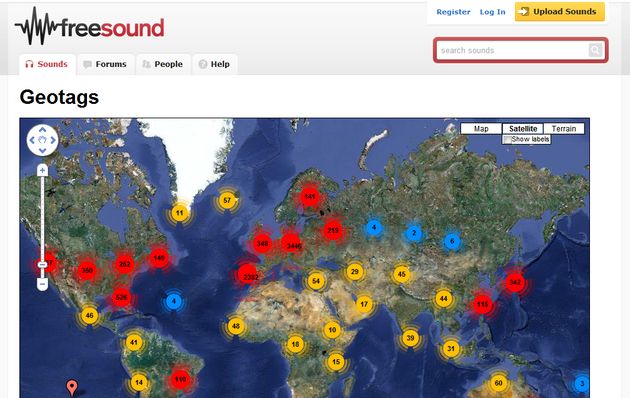Pan the map down arrow
Screen dimensions: 630x398
[x=43, y=151]
